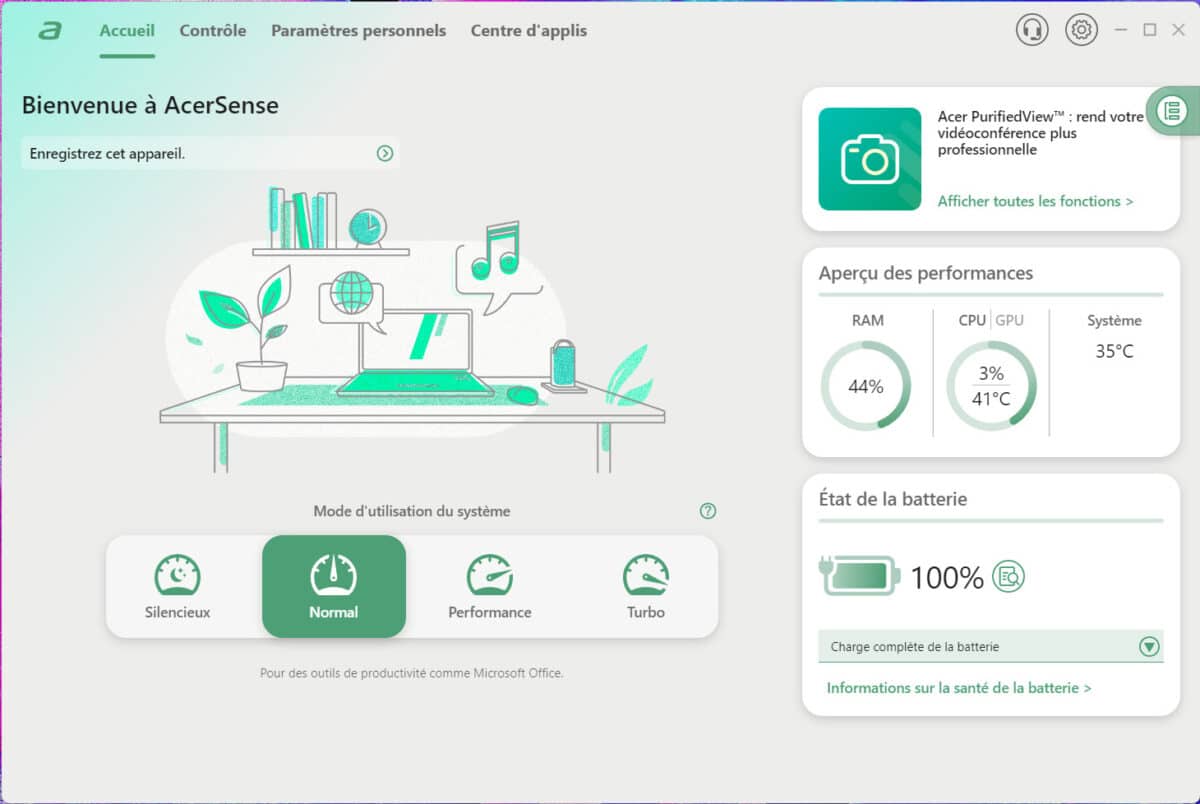Click Enregistrez cet appareil banner
Viewport: 1200px width, 804px height.
pos(210,153)
